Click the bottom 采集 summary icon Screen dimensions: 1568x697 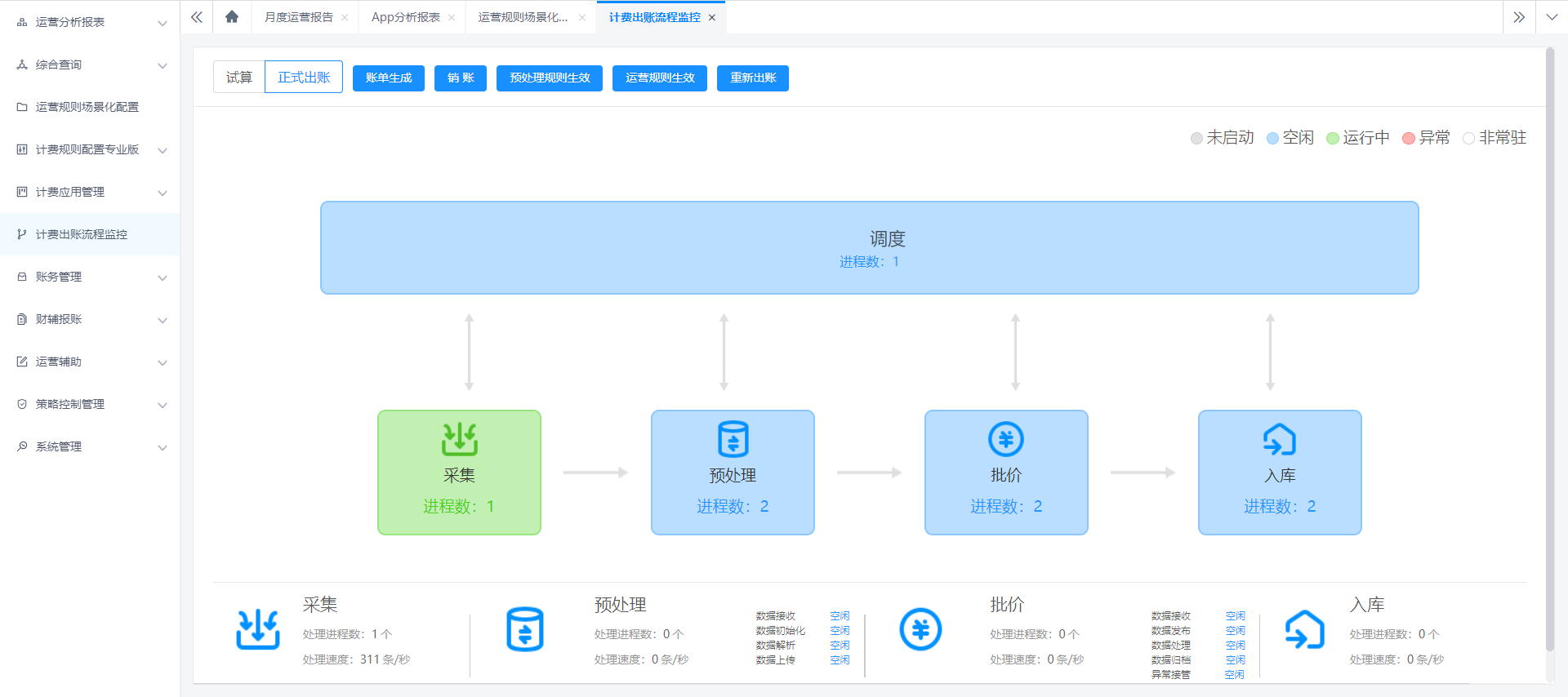pyautogui.click(x=258, y=629)
